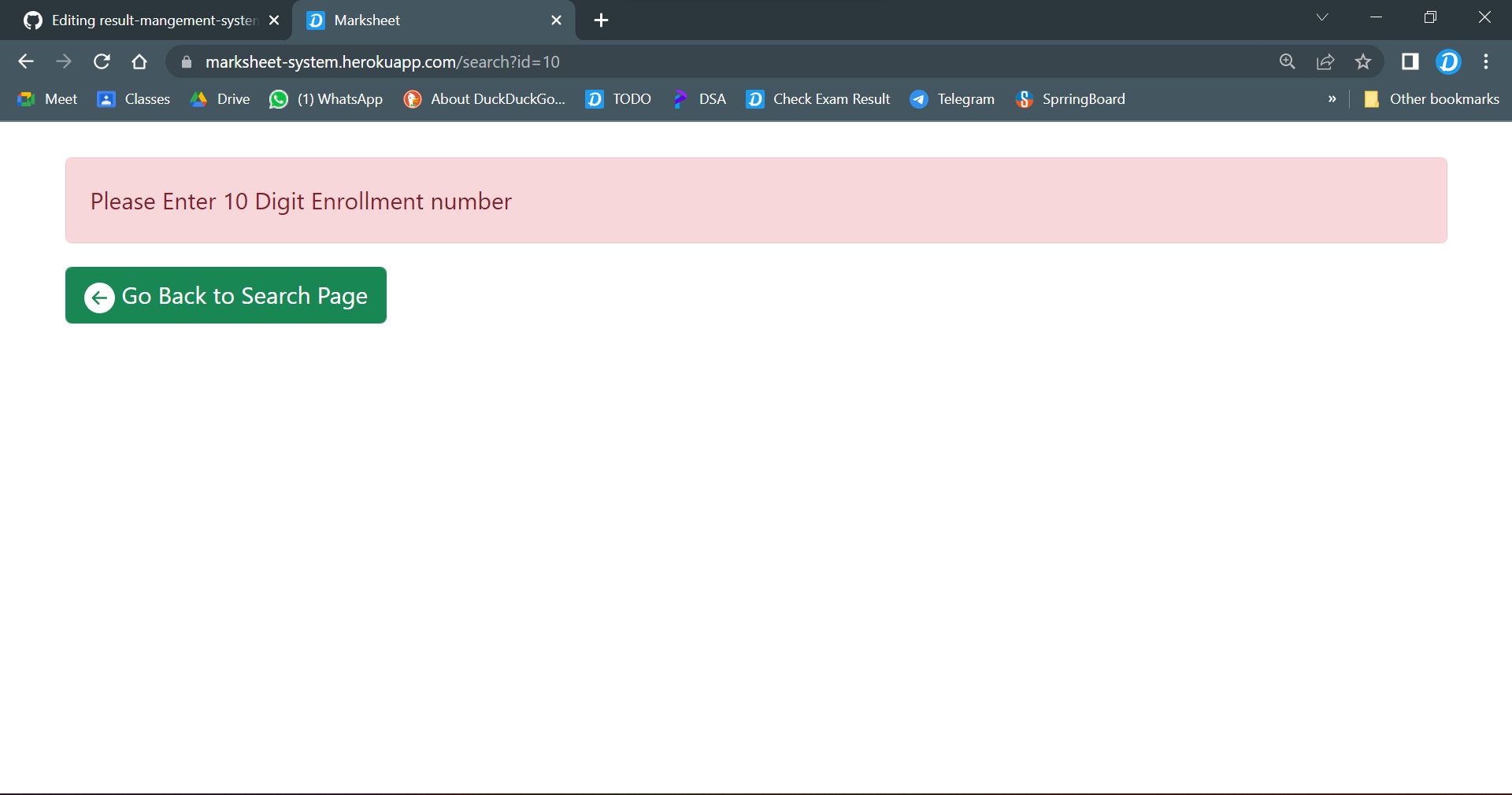This screenshot has height=795, width=1512.
Task: Click the address bar URL
Action: click(x=383, y=62)
